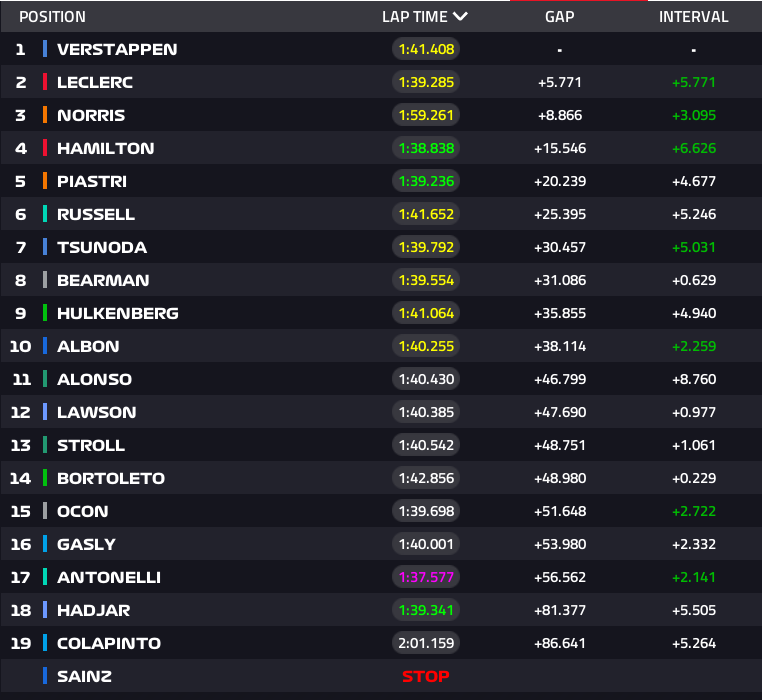Select position 10 ALBON row
Viewport: 762px width, 700px height.
pyautogui.click(x=381, y=346)
